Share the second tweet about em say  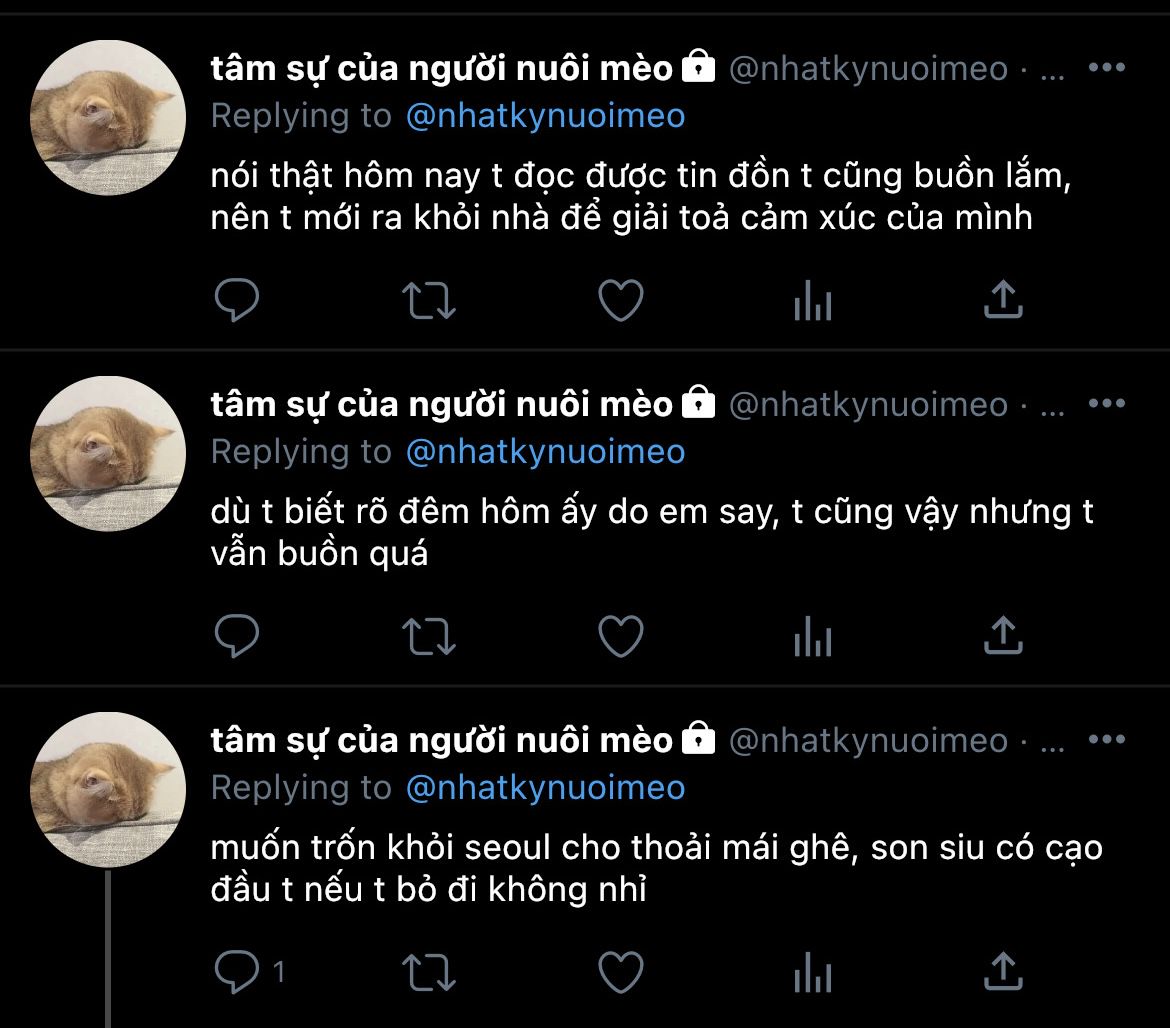pos(1002,635)
